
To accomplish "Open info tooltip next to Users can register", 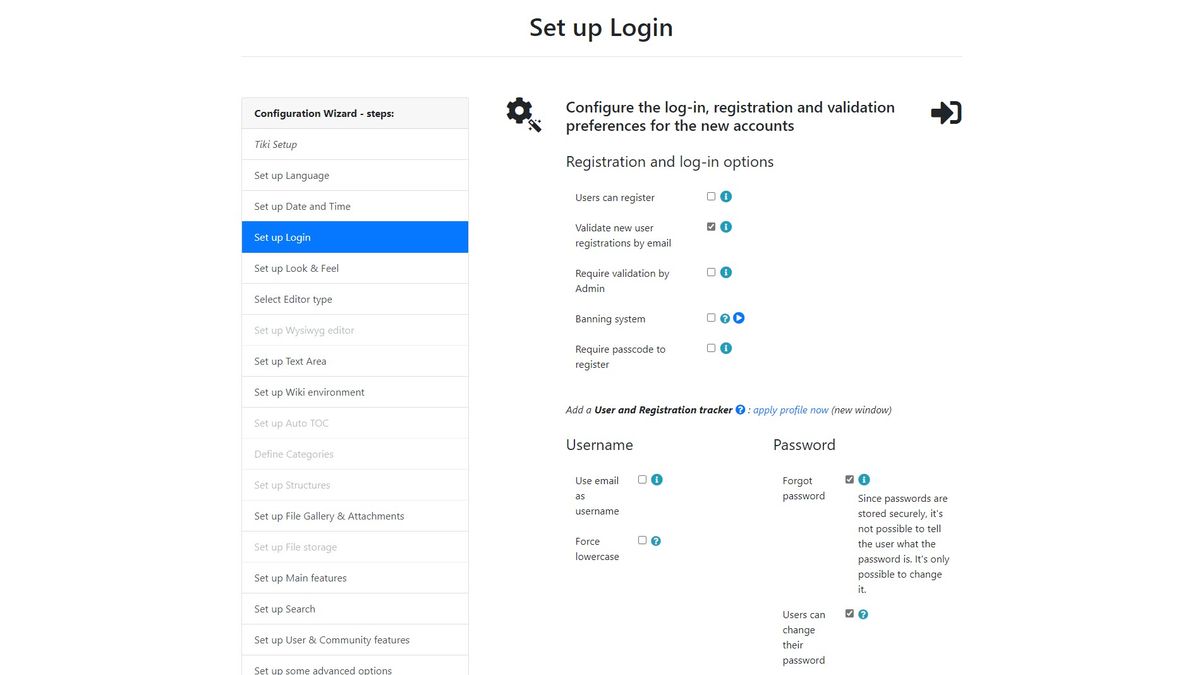I will click(x=726, y=196).
